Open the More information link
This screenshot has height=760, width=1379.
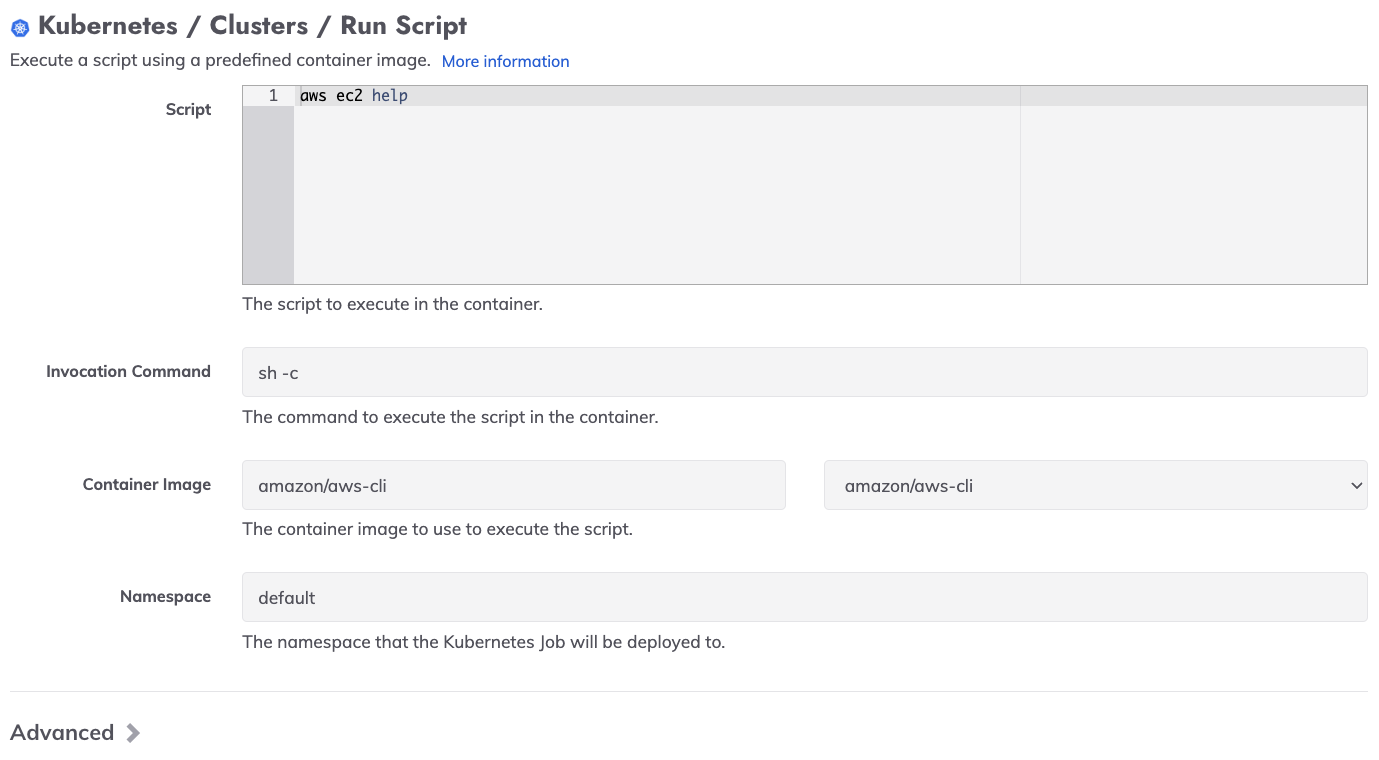[x=505, y=61]
